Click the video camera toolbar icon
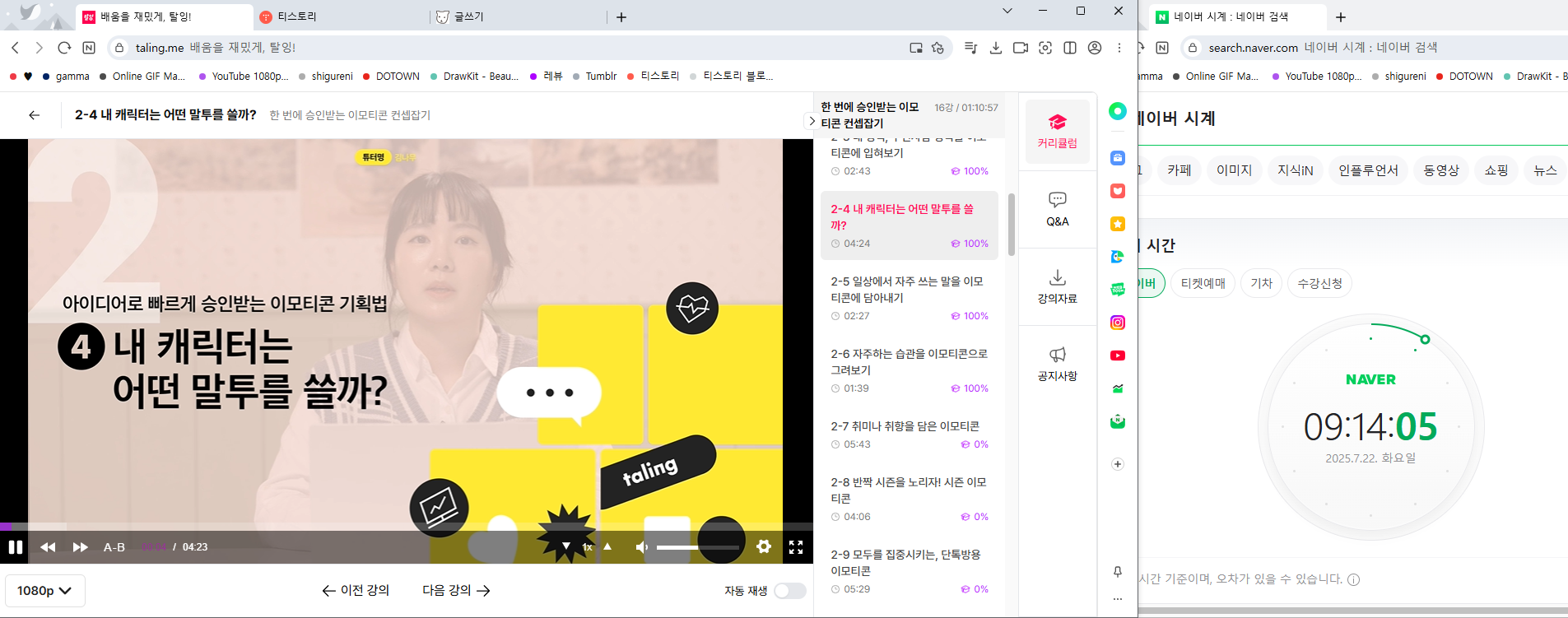 [1021, 48]
